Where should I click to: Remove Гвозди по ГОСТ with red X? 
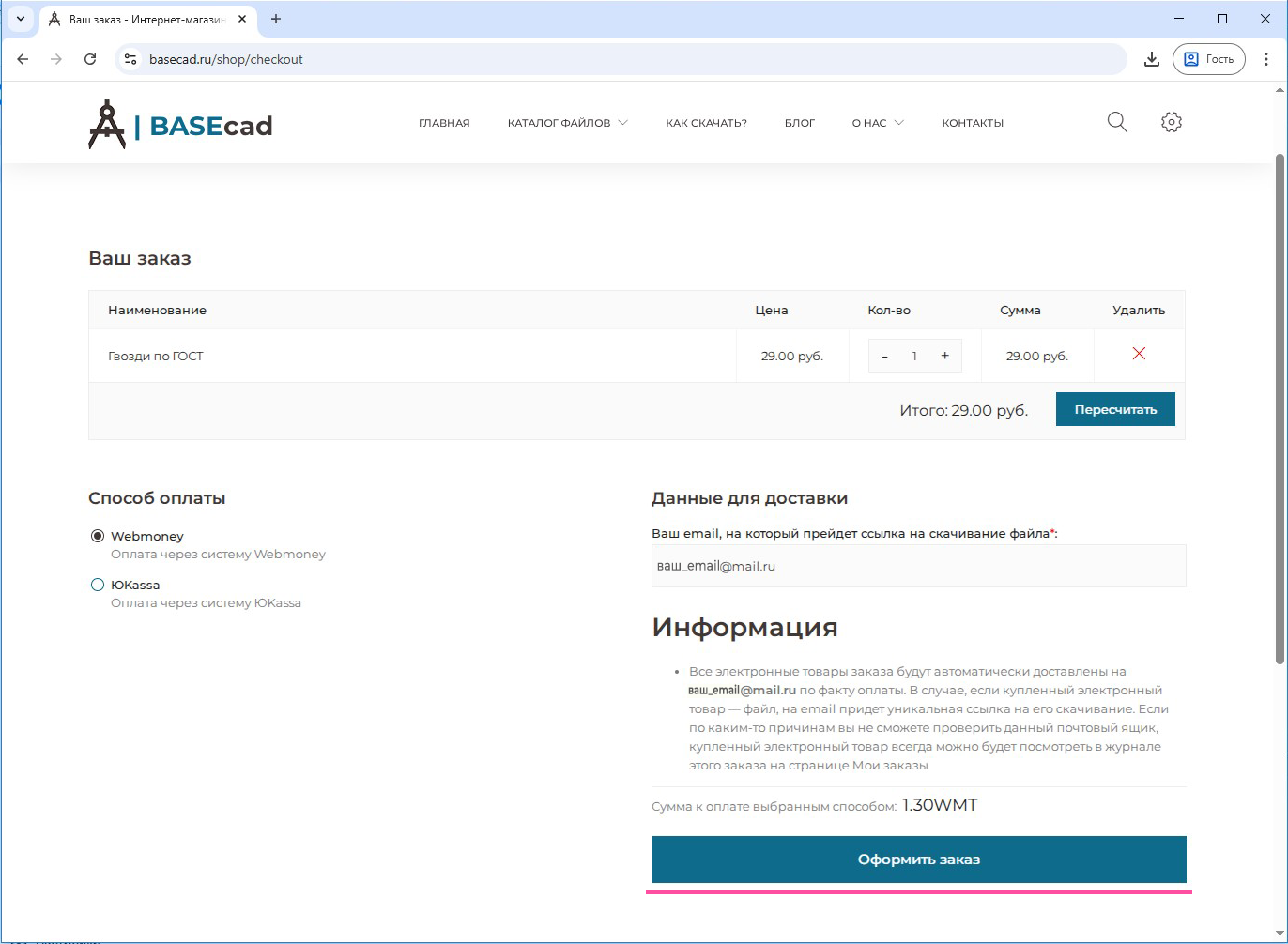[1138, 354]
